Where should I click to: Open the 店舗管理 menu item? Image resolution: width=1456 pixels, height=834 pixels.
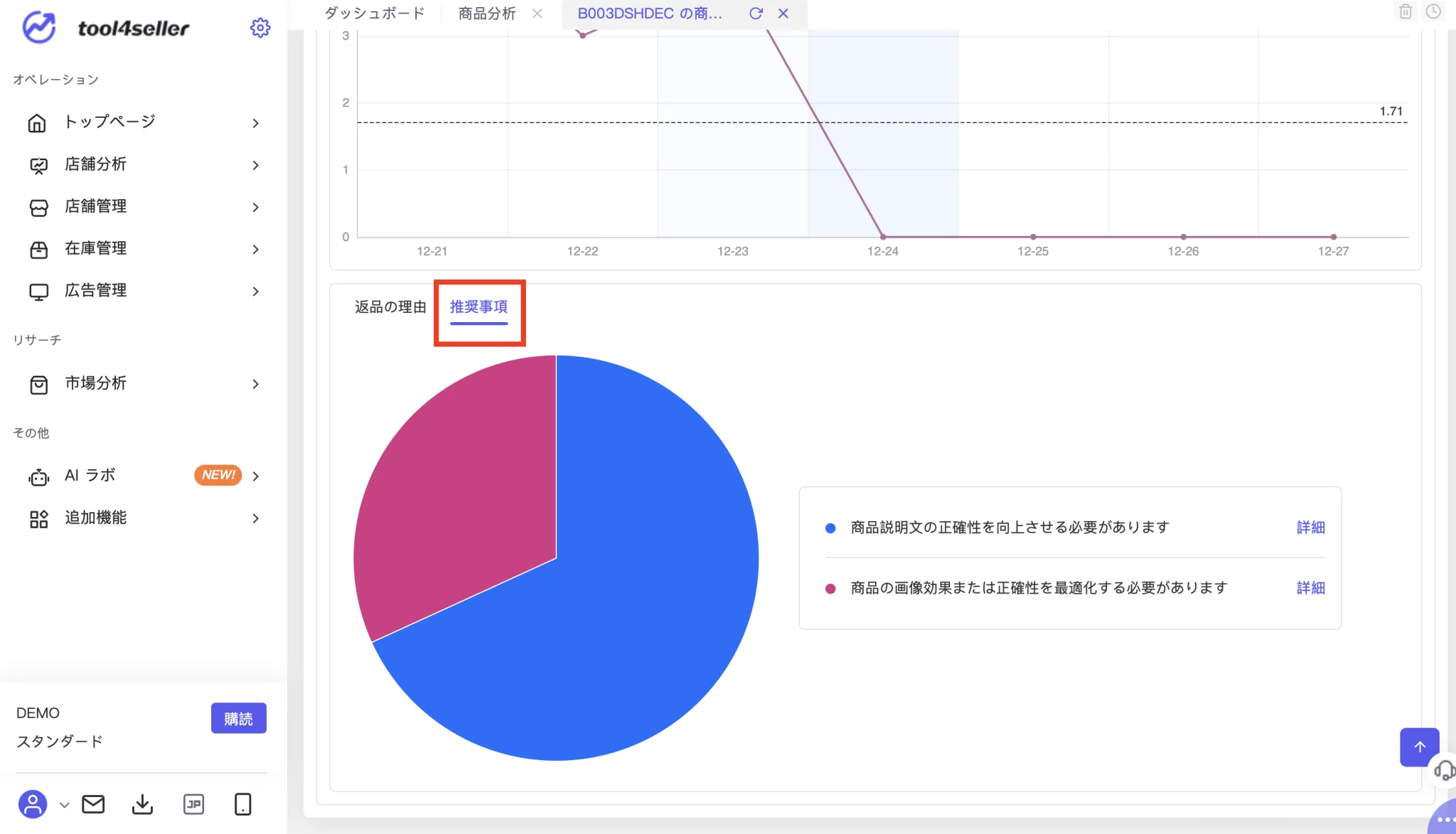pyautogui.click(x=96, y=206)
